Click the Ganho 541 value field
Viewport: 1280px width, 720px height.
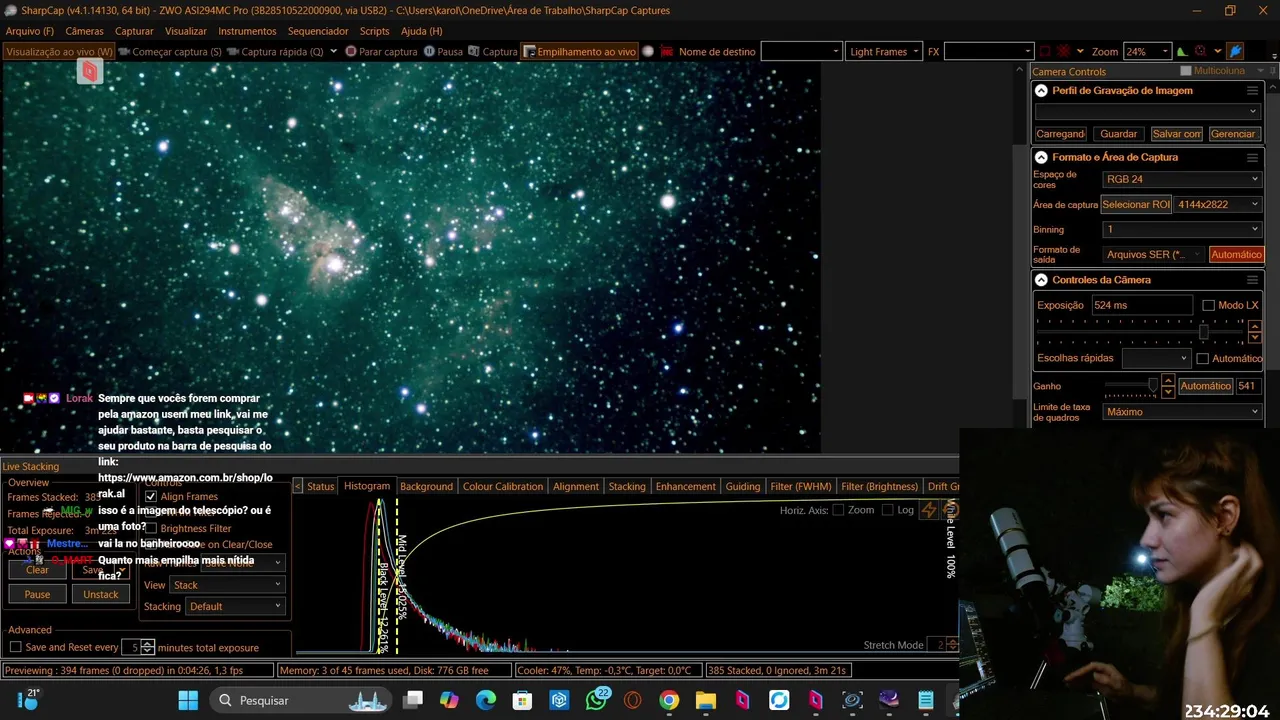coord(1248,385)
